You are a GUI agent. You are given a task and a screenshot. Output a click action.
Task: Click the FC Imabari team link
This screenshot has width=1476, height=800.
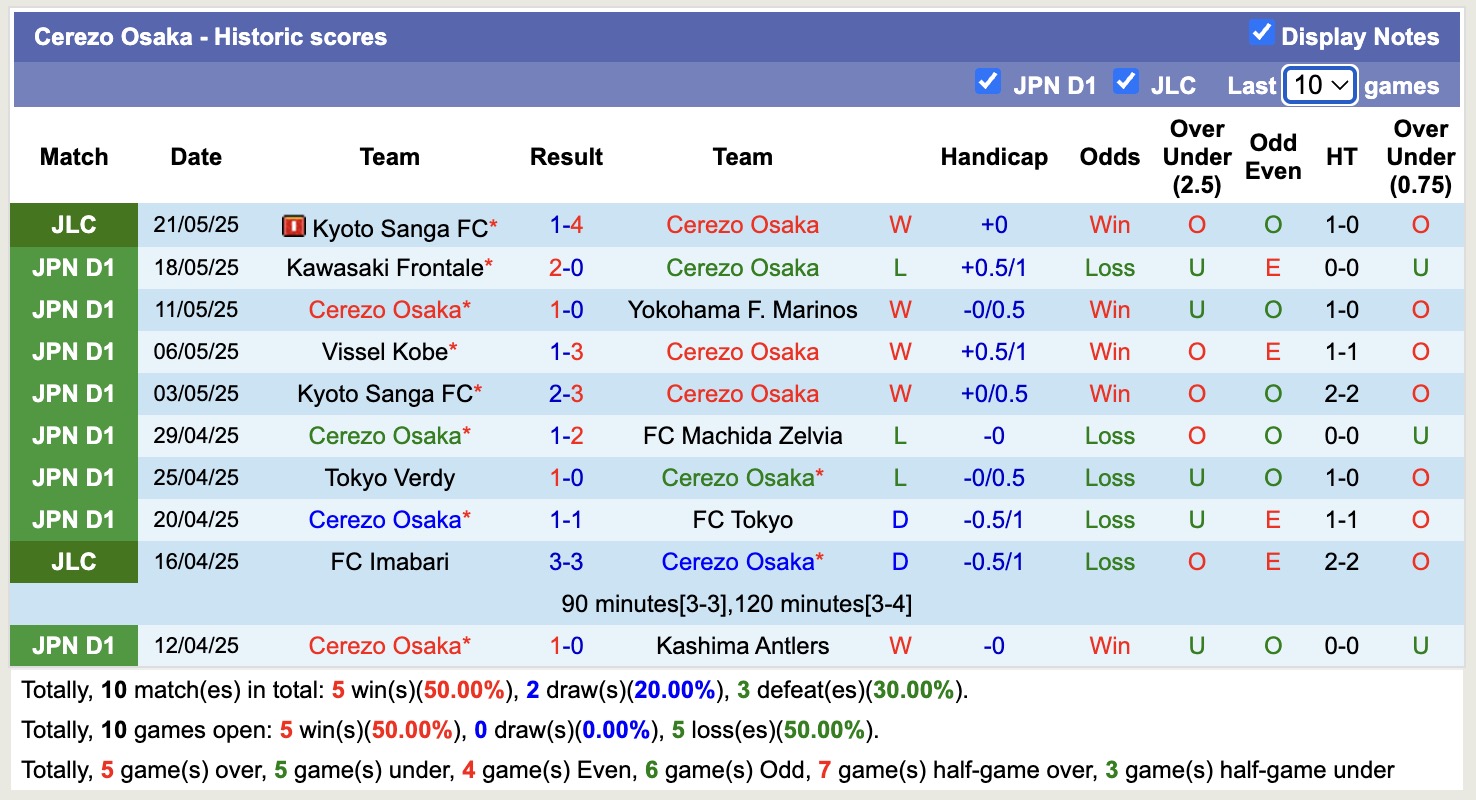(389, 561)
